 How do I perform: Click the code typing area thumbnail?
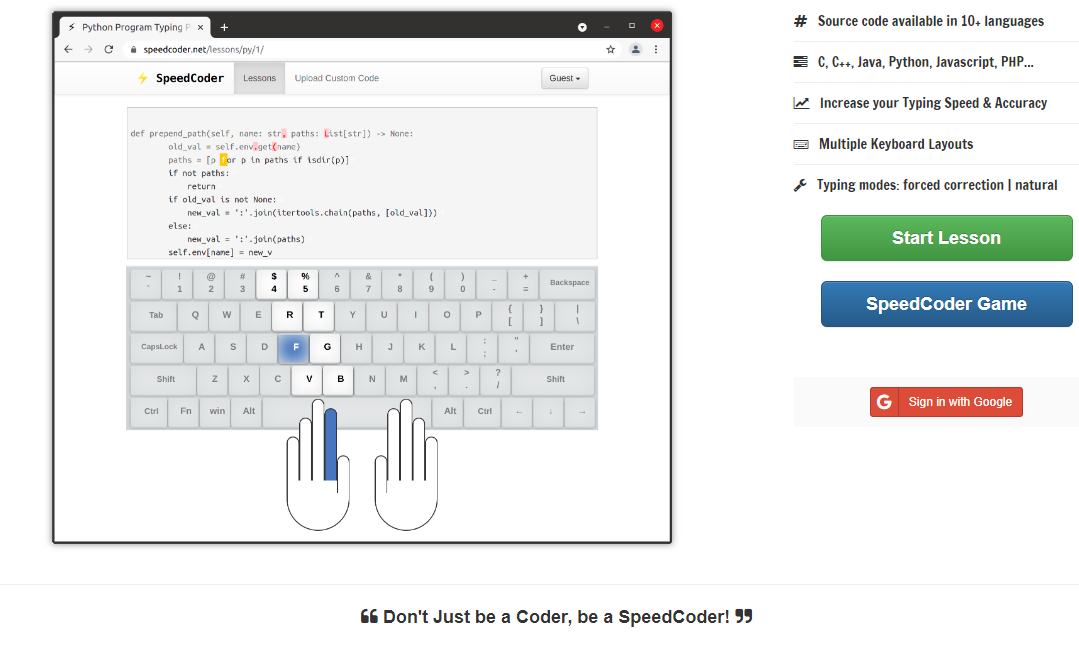click(x=362, y=183)
